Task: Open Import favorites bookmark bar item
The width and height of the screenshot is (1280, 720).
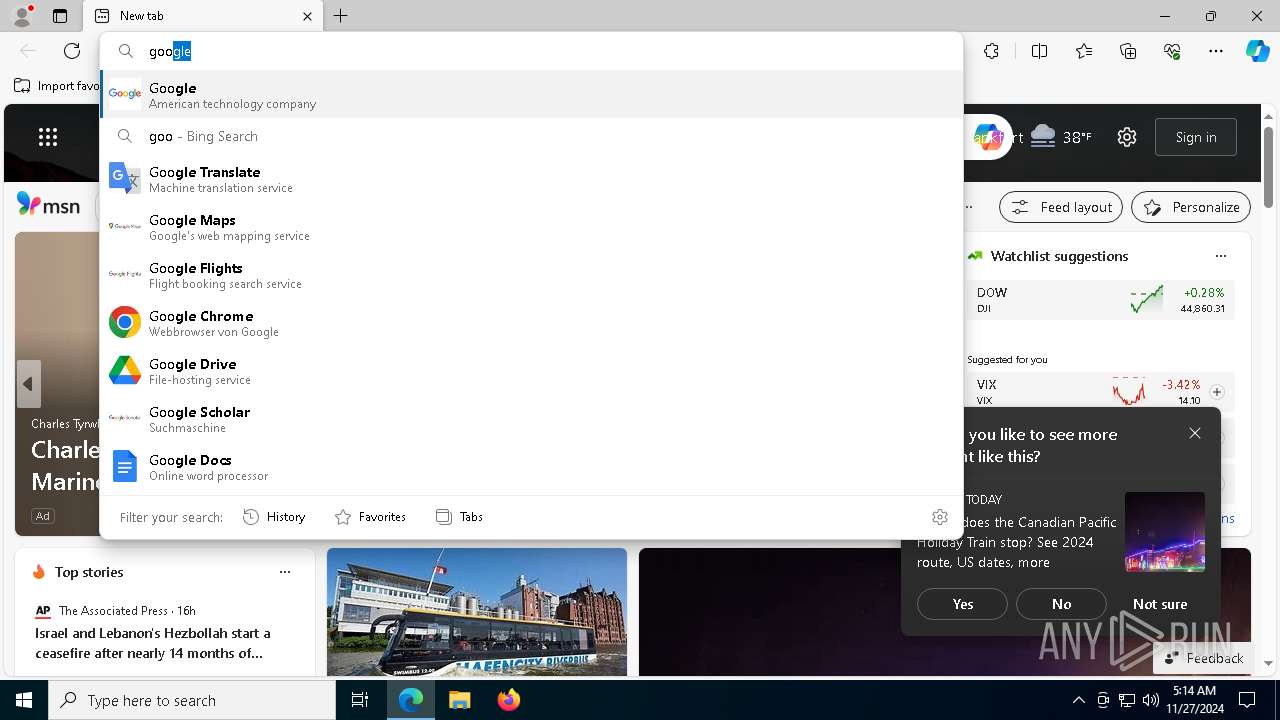Action: (x=58, y=86)
